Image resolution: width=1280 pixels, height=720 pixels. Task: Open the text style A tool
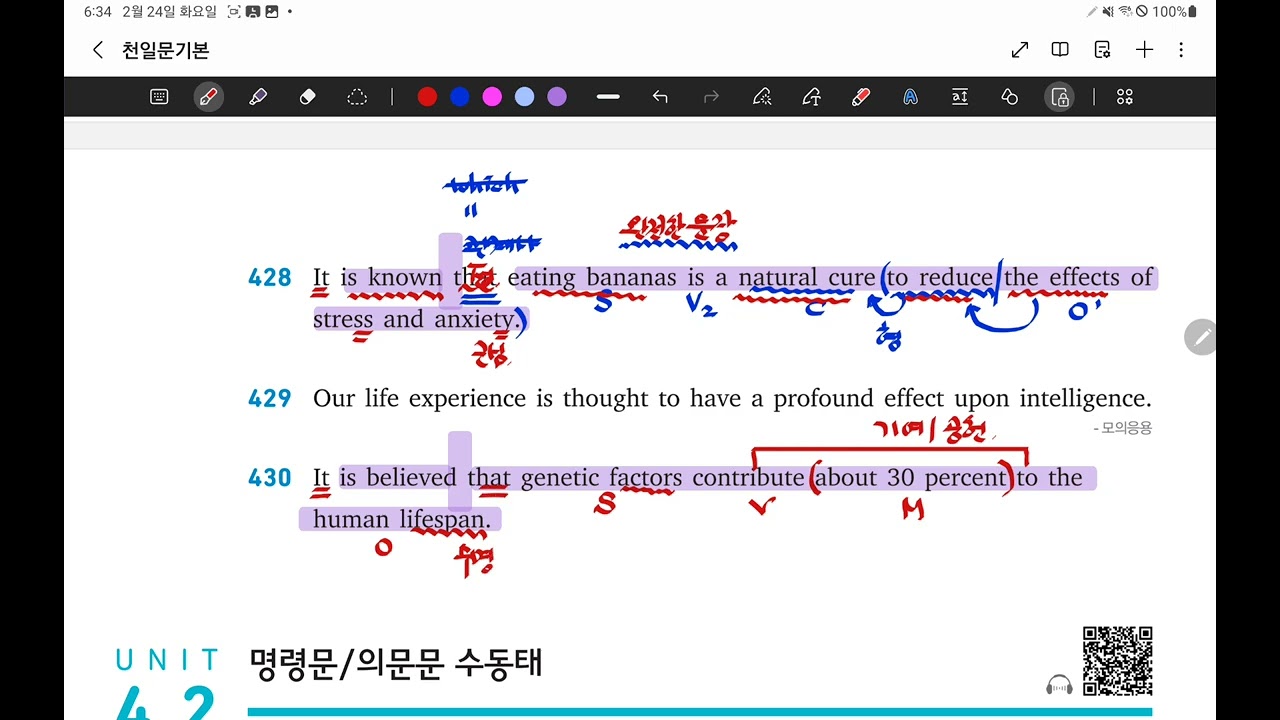point(910,97)
